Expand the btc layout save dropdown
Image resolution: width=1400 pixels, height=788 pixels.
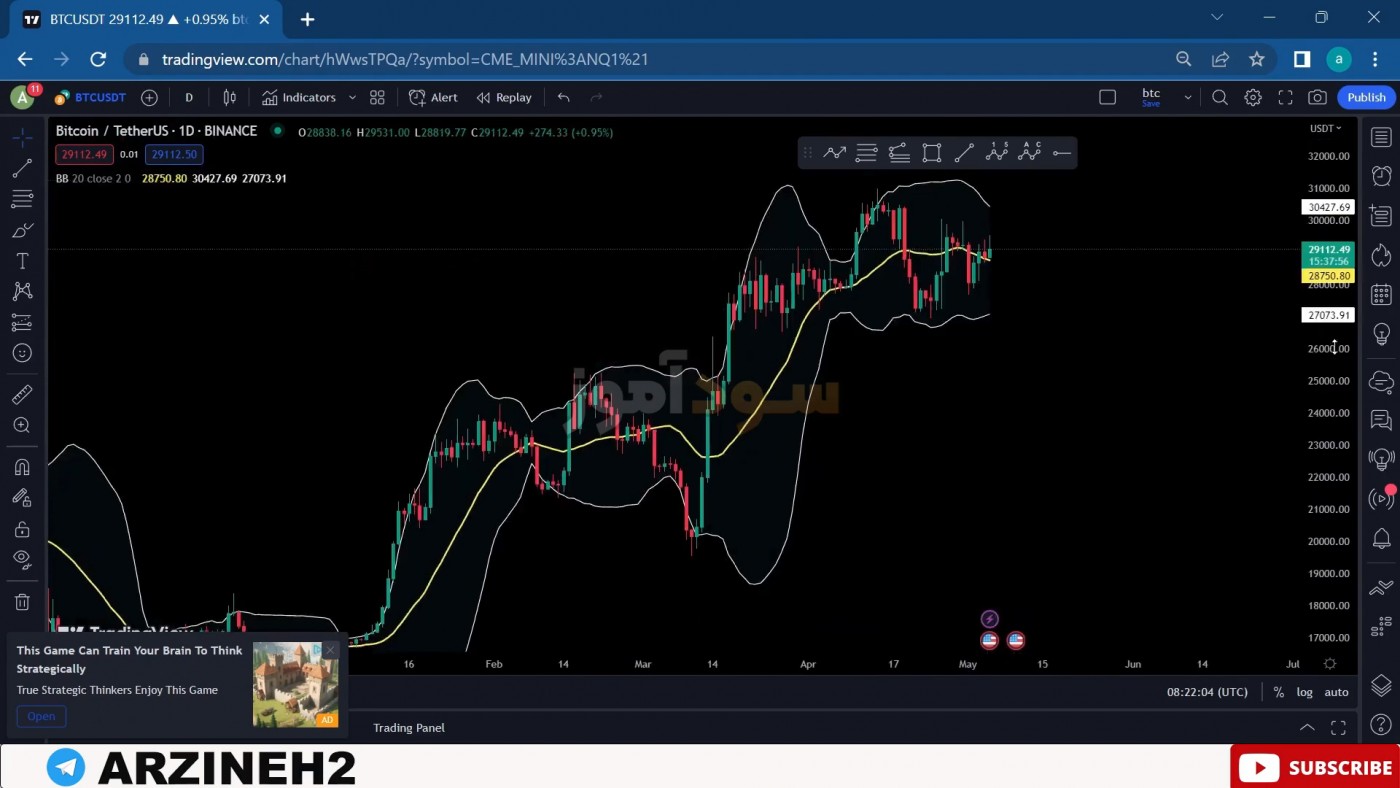(1188, 97)
